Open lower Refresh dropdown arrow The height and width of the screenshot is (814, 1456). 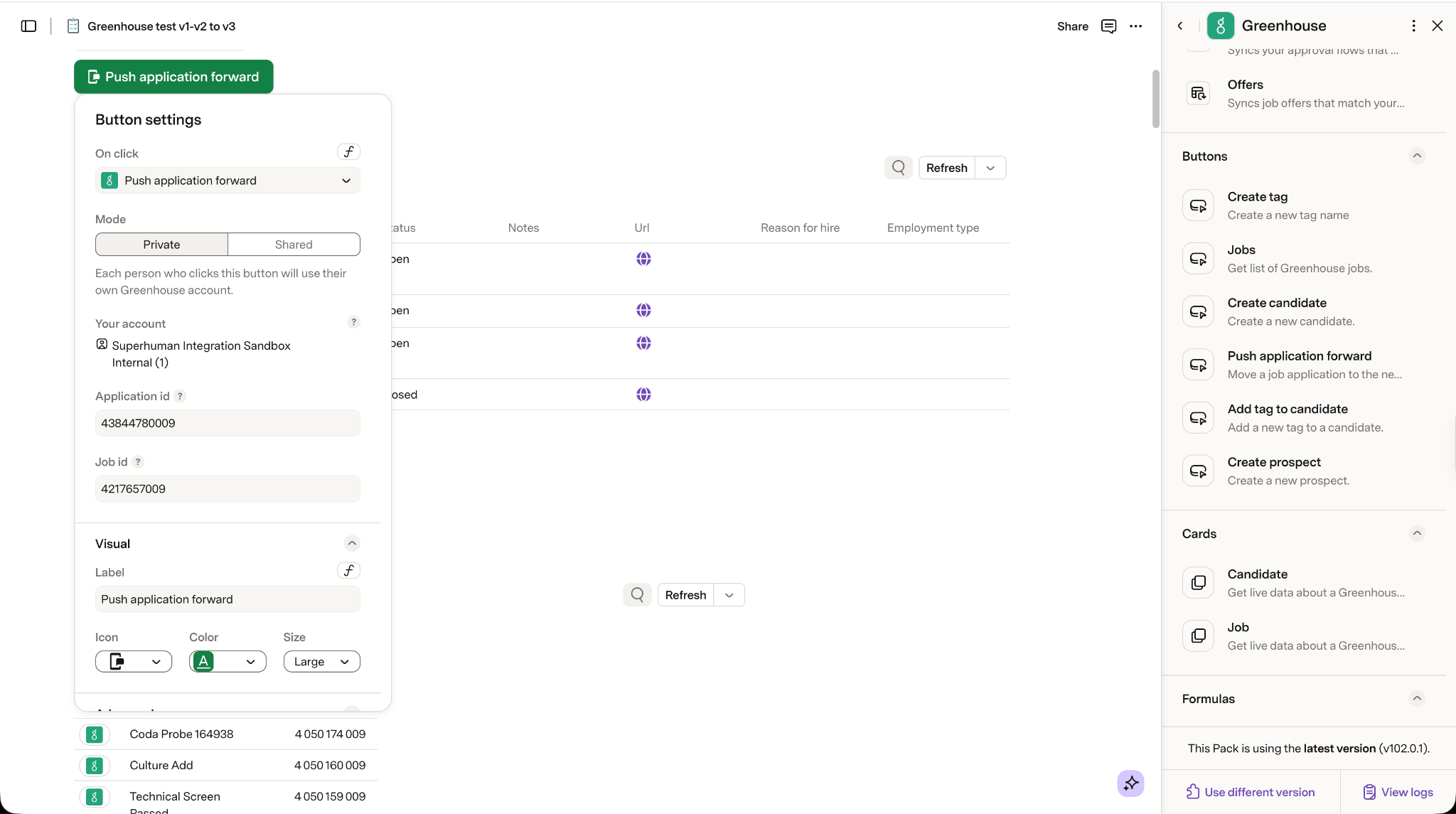729,595
